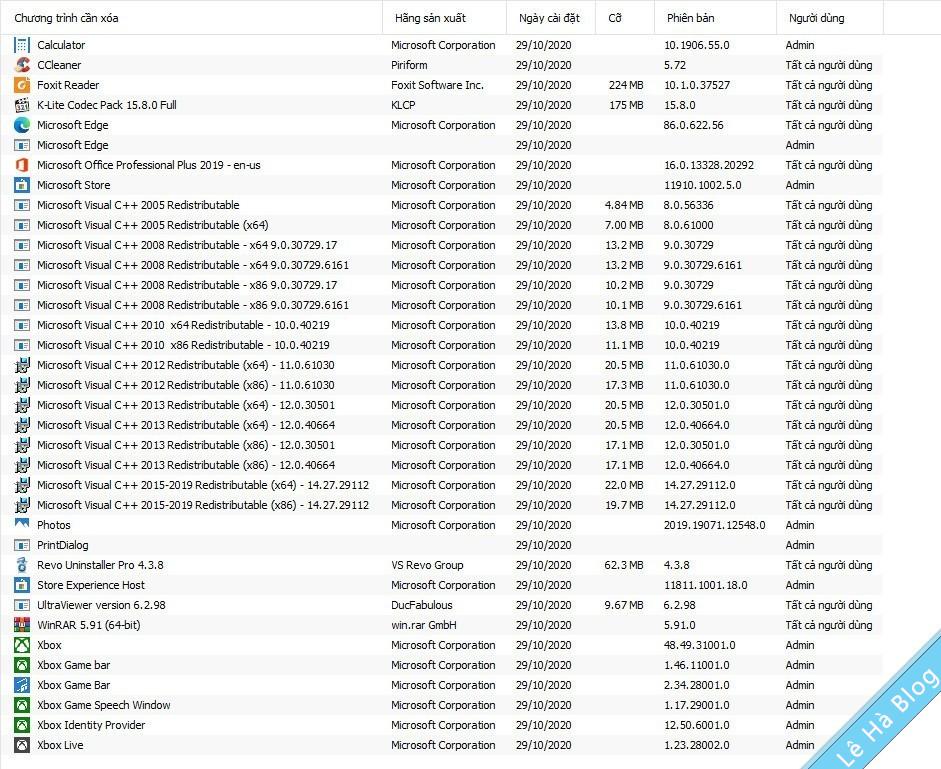The width and height of the screenshot is (941, 769).
Task: Select the K-Lite Codec Pack icon
Action: [x=22, y=105]
